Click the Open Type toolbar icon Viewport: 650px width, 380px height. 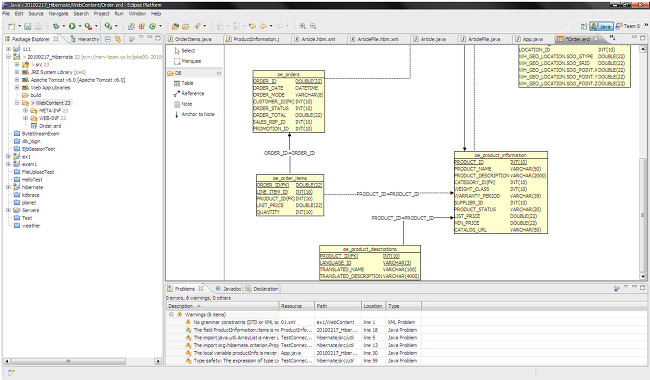pos(175,26)
